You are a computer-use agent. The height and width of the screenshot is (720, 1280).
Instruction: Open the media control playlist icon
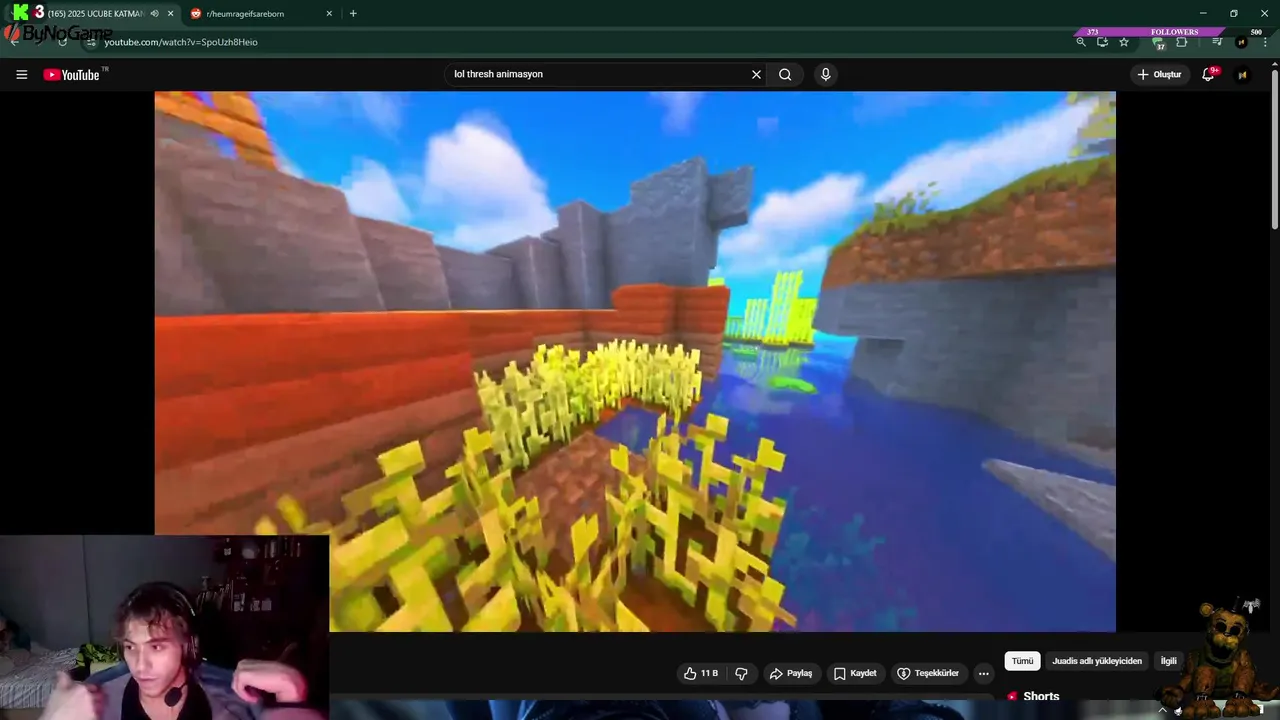click(1217, 42)
